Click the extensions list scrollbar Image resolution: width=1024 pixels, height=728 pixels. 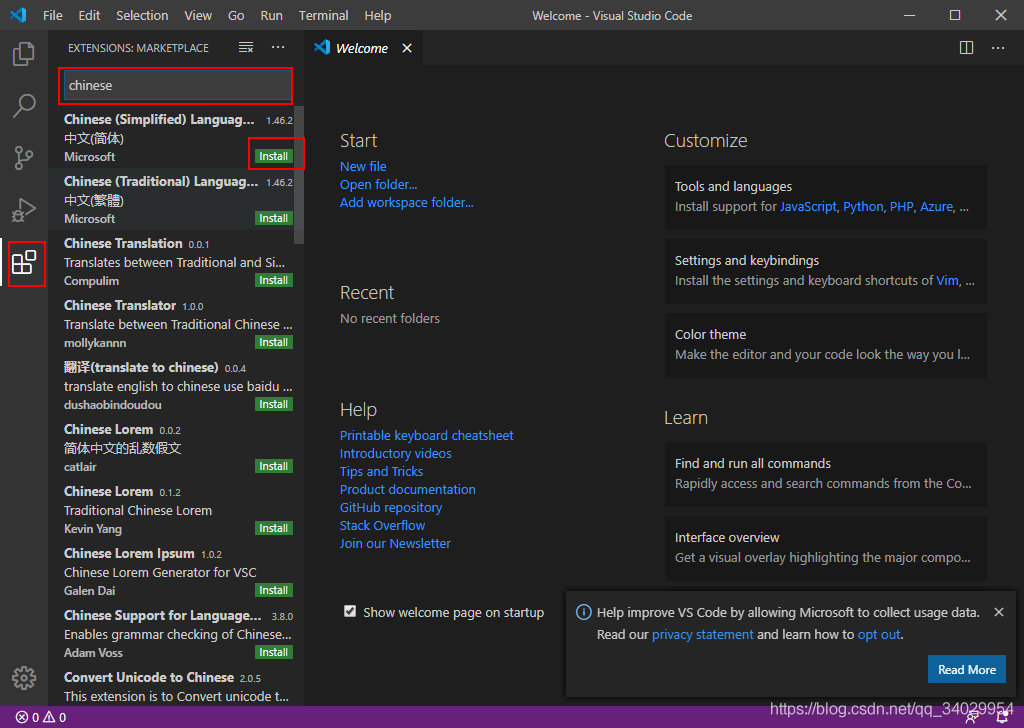pyautogui.click(x=299, y=175)
